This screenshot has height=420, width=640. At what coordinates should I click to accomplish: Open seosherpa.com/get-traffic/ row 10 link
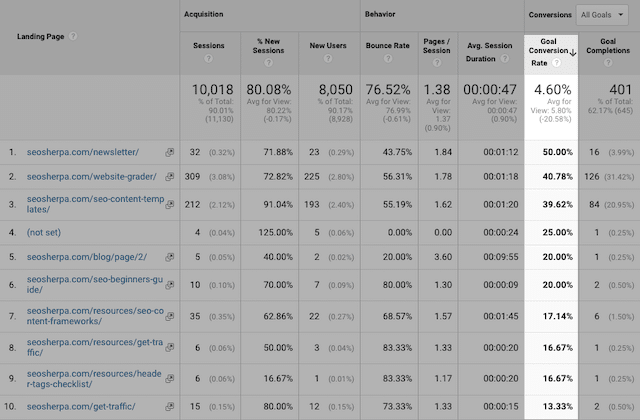click(x=81, y=407)
